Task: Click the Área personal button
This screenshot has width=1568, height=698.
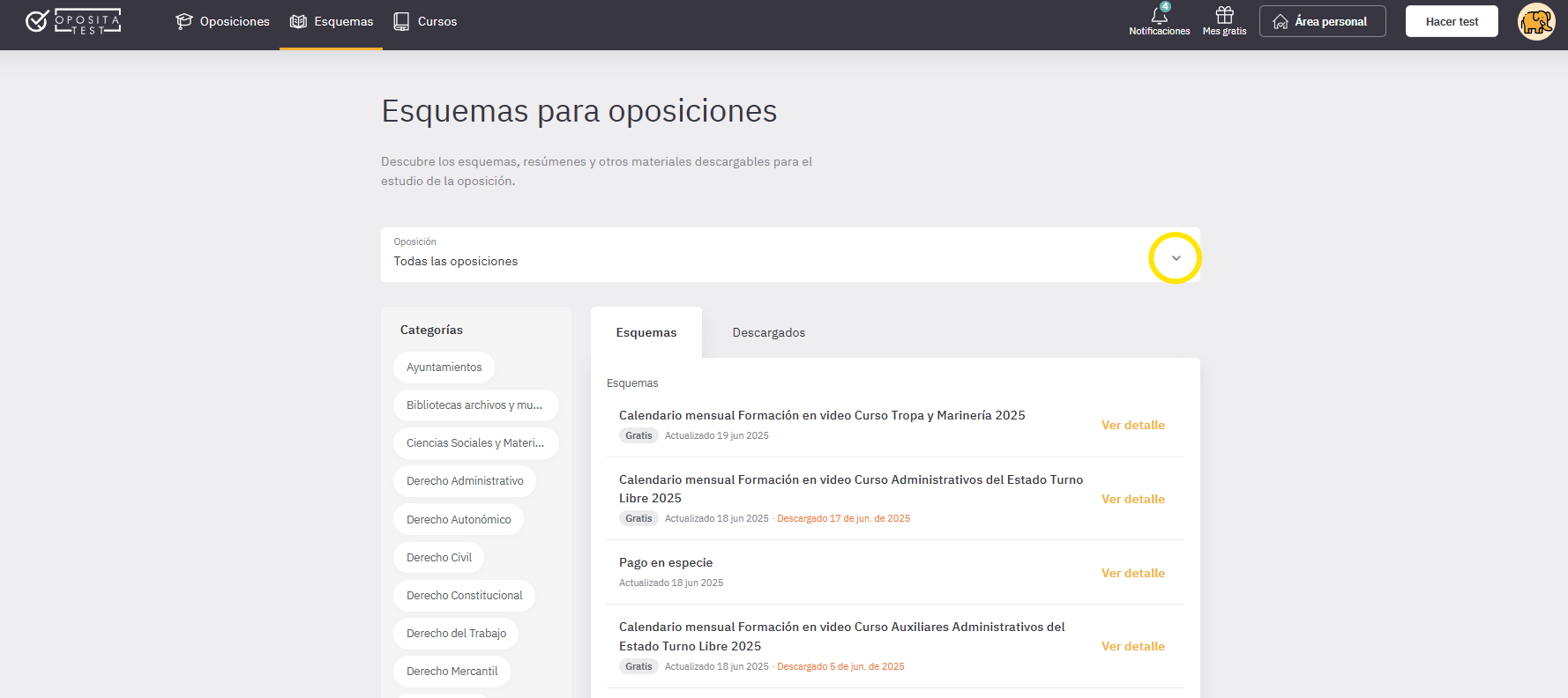Action: click(x=1323, y=21)
